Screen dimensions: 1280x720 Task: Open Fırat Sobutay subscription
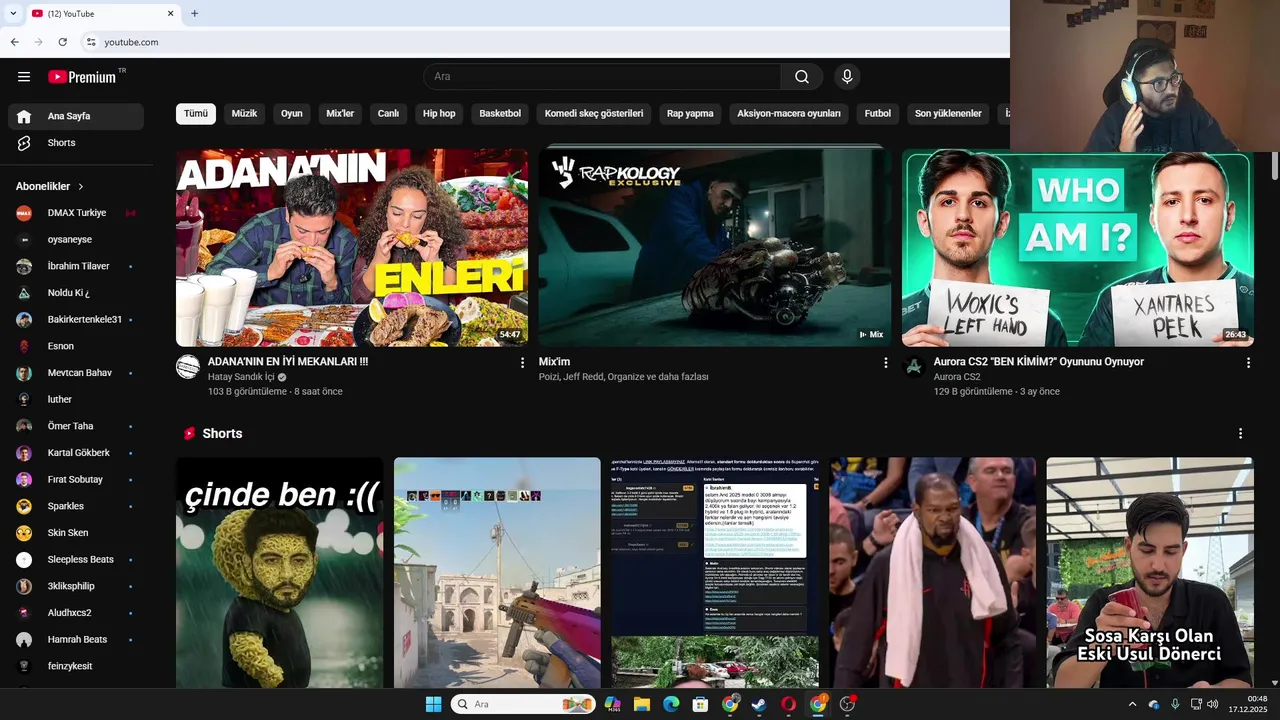click(x=76, y=480)
